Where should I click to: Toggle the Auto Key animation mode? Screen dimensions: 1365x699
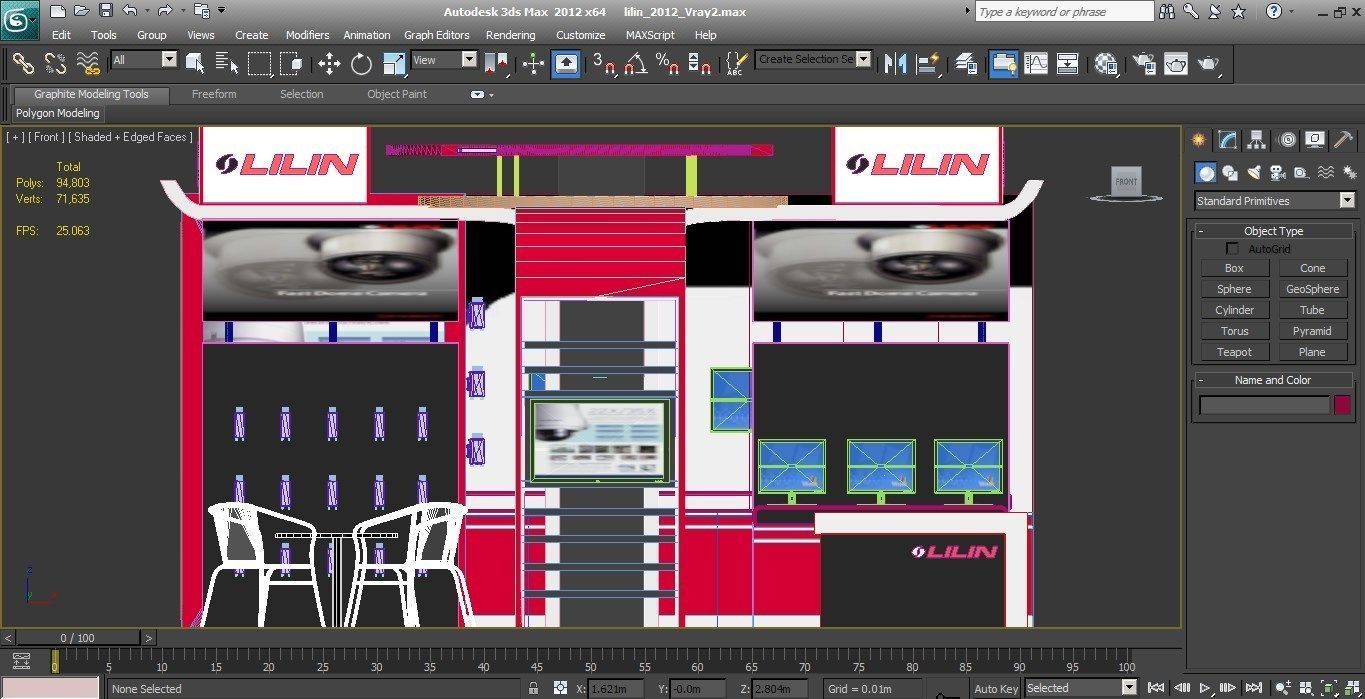click(x=995, y=688)
